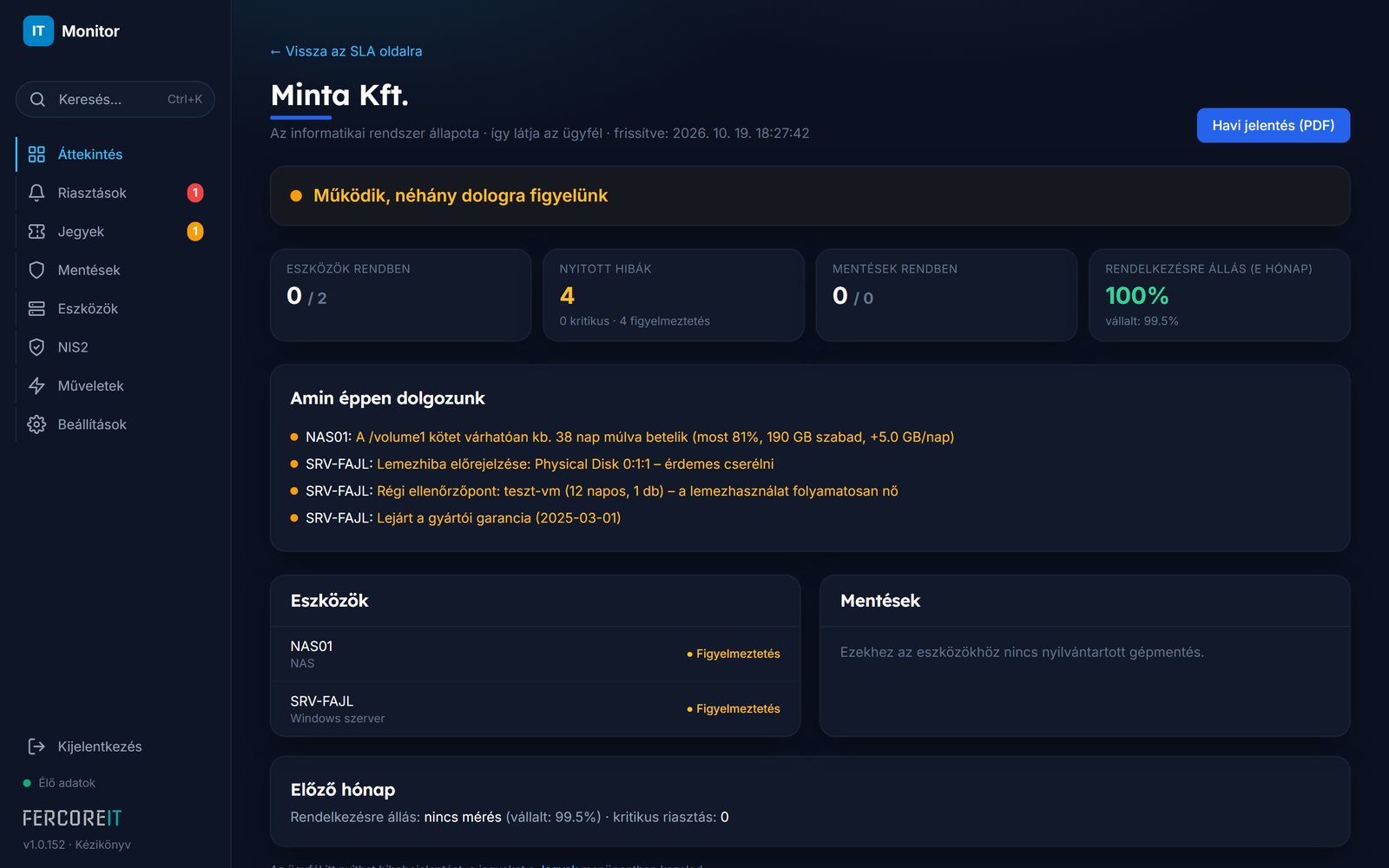Click the Mentések rendben stat card

click(x=946, y=295)
